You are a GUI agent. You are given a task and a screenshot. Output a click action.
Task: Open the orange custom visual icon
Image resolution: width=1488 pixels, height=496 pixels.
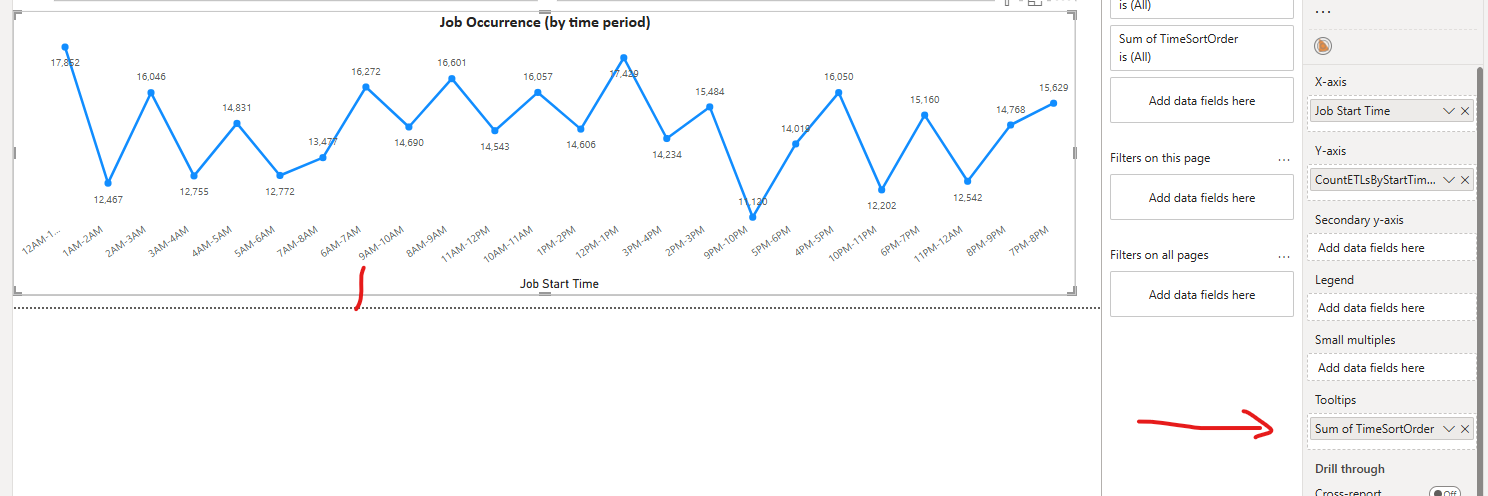(x=1323, y=46)
